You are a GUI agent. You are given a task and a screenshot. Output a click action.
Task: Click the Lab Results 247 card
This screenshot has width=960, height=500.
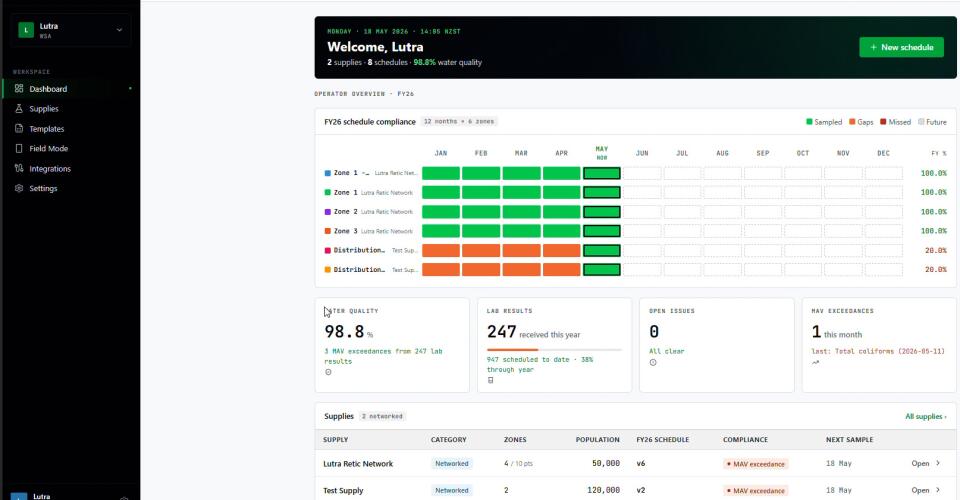554,345
